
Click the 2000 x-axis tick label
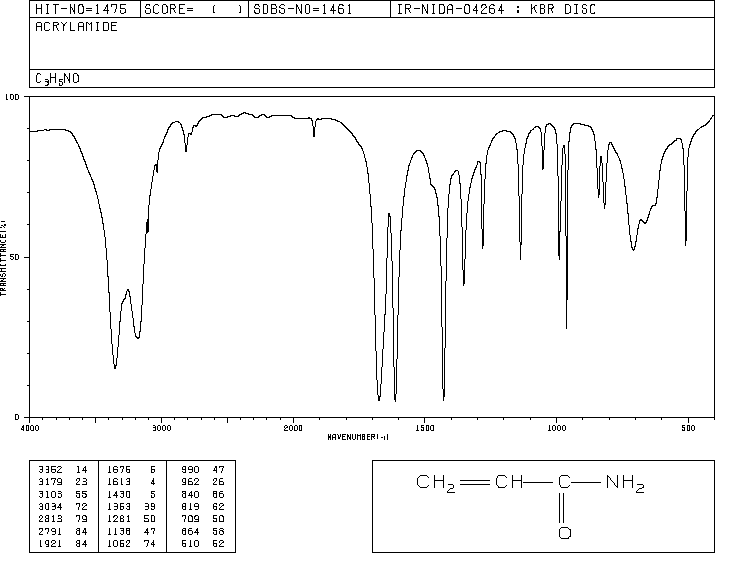click(x=293, y=428)
